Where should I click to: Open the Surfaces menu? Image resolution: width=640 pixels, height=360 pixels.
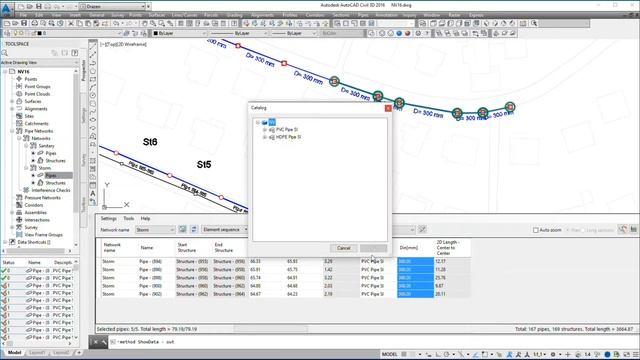click(x=157, y=15)
